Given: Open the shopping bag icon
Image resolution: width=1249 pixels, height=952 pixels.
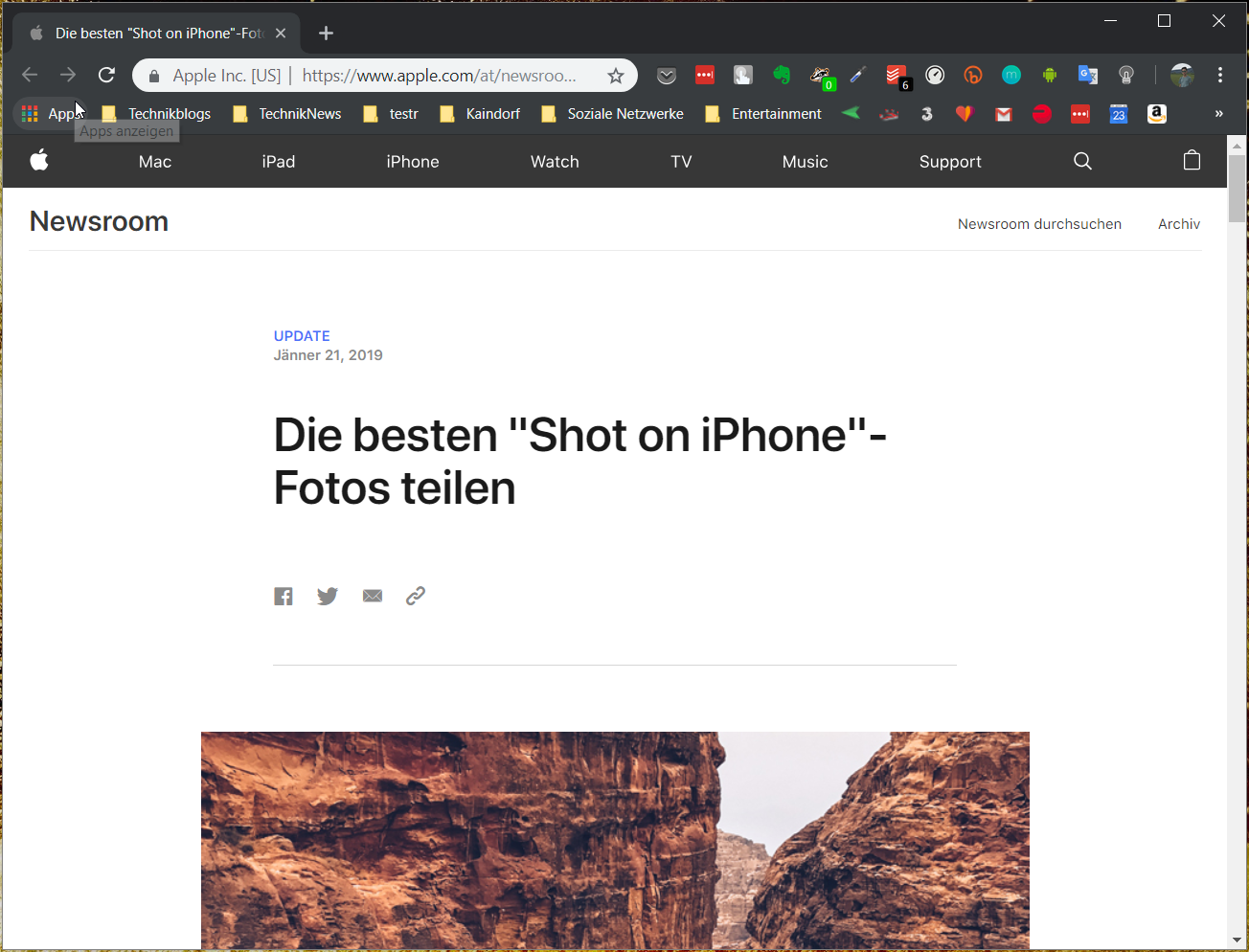Looking at the screenshot, I should (x=1192, y=160).
